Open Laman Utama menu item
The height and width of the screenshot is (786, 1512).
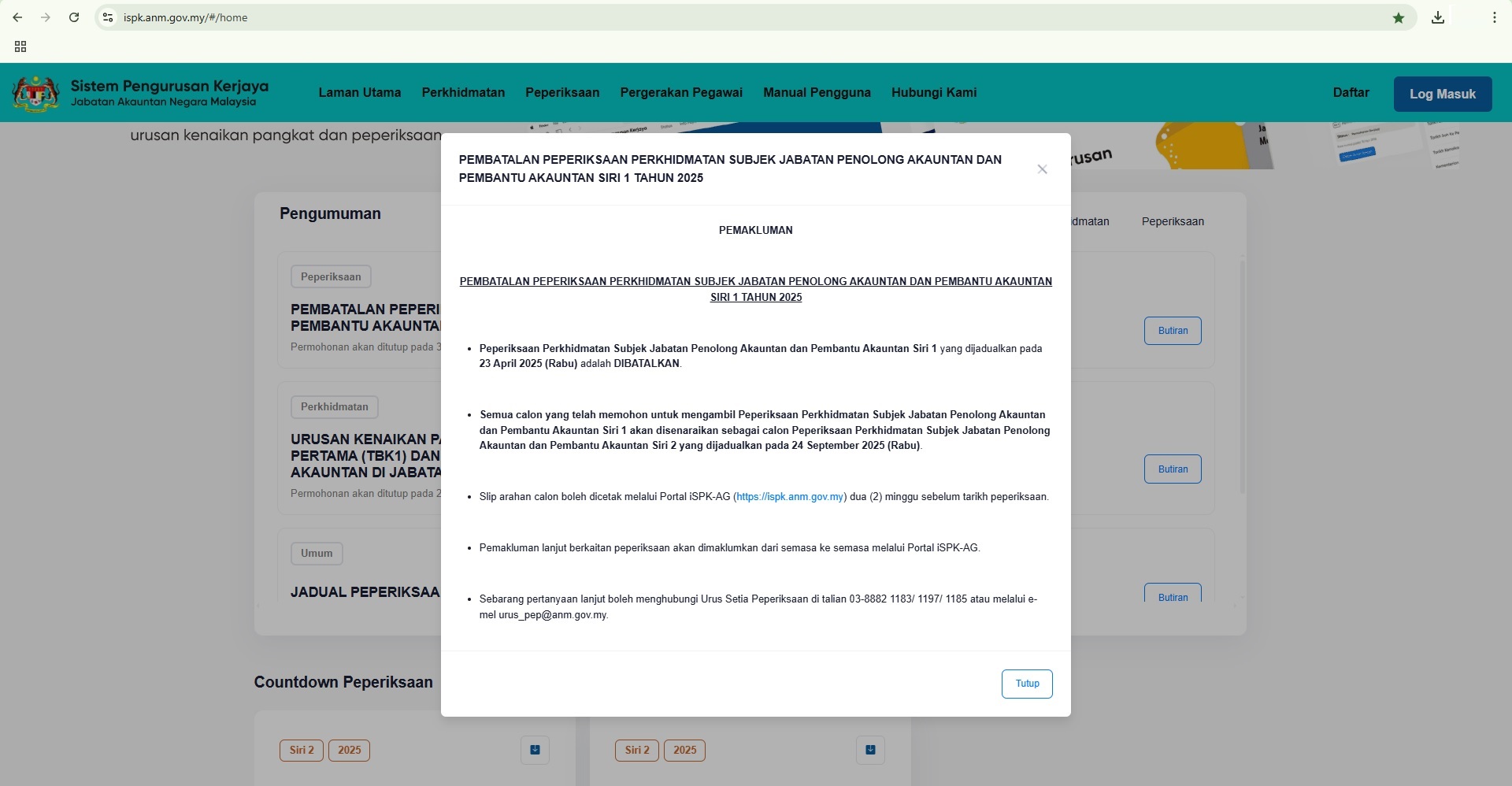360,92
